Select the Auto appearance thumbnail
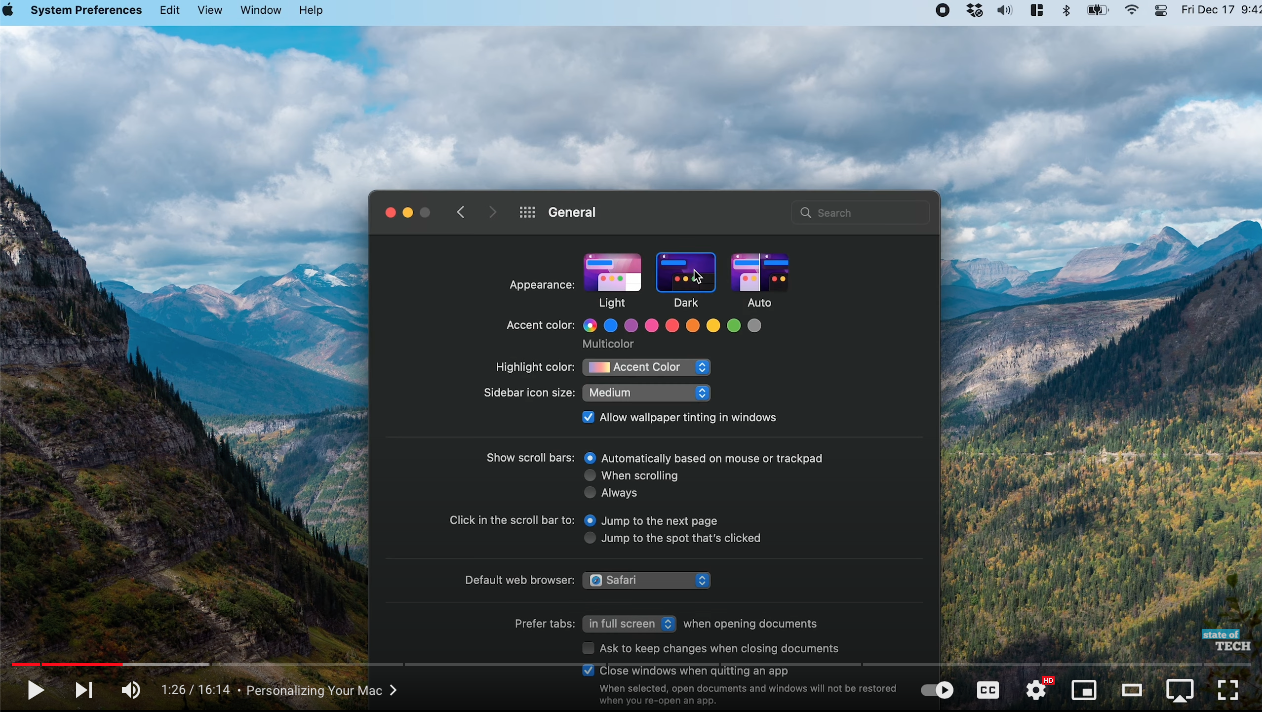Image resolution: width=1262 pixels, height=712 pixels. [x=760, y=272]
